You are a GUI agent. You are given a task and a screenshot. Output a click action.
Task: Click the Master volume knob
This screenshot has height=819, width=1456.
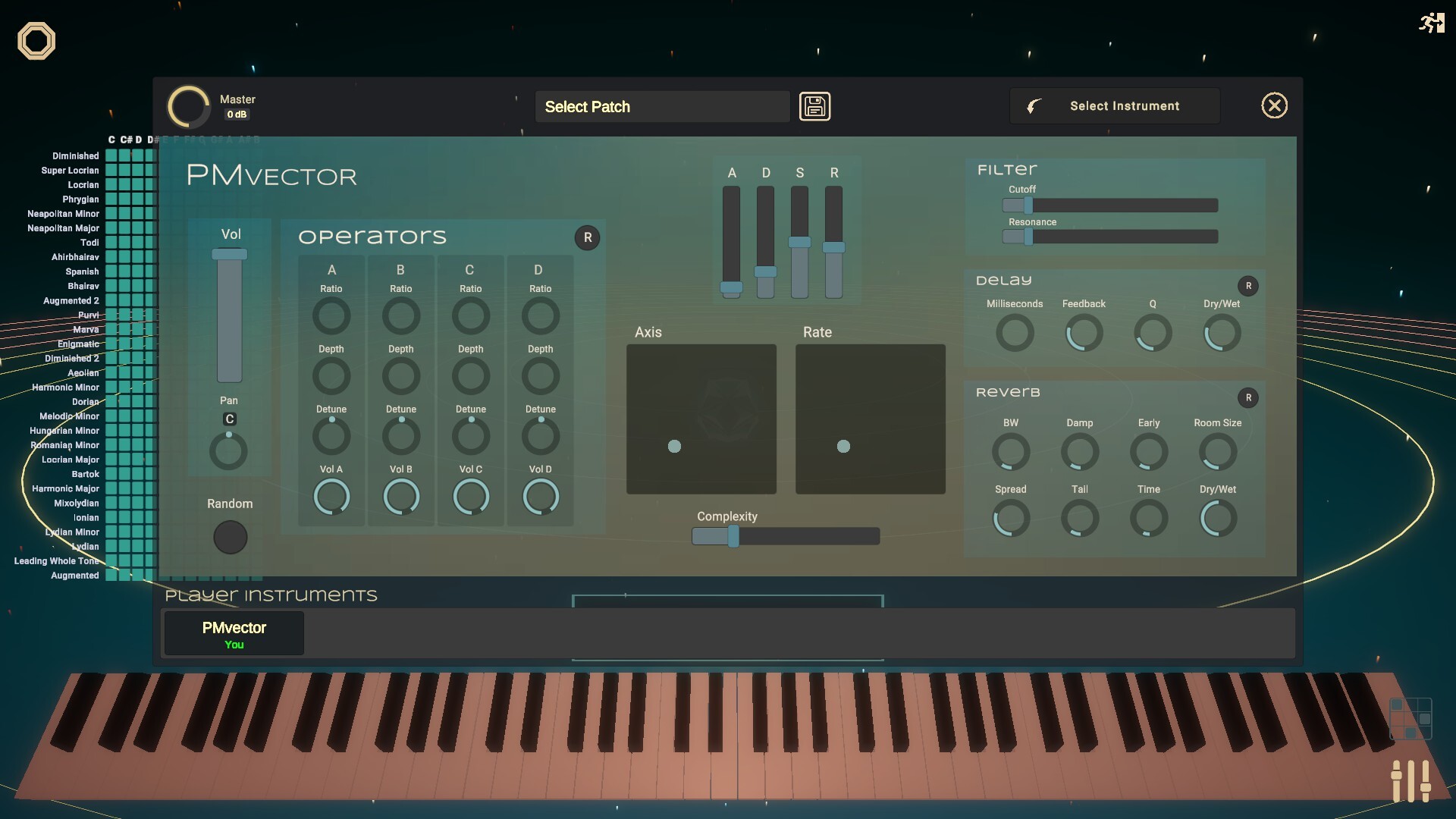[x=188, y=106]
